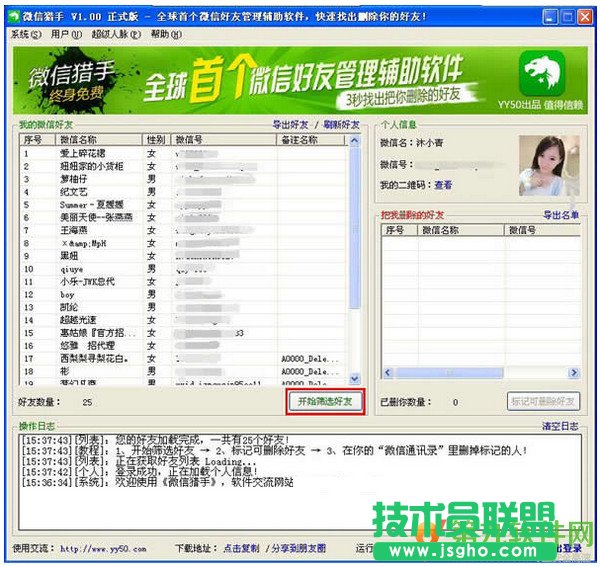Close the 微信猎手 window

tap(585, 17)
